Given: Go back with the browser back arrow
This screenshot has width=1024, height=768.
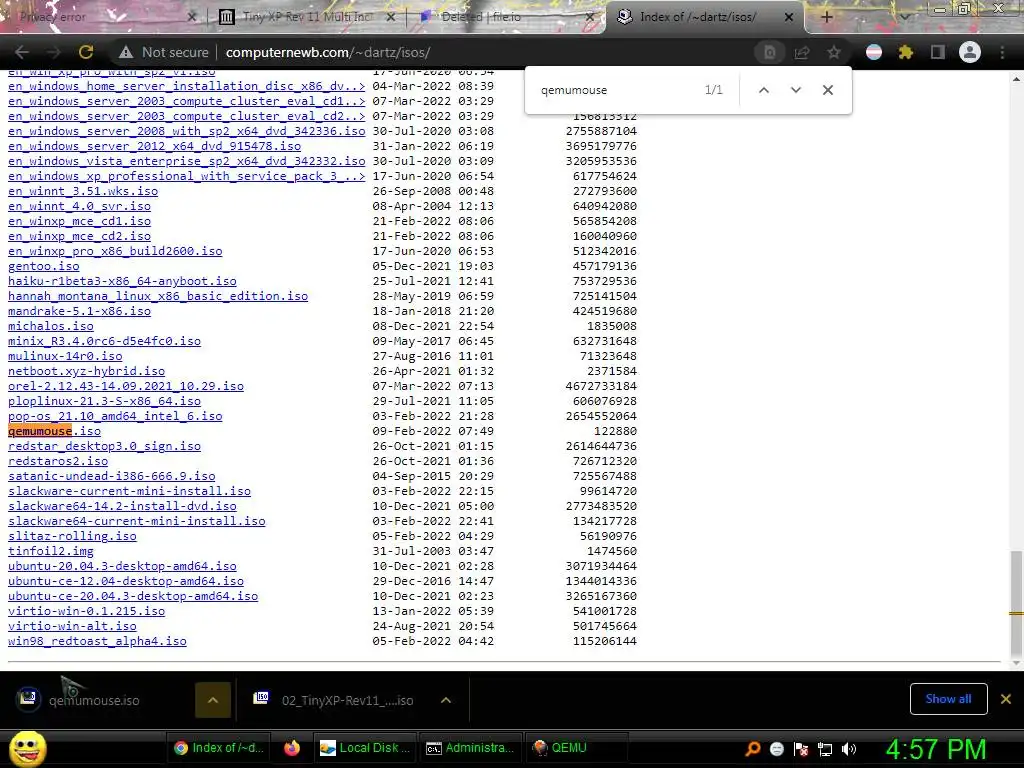Looking at the screenshot, I should 22,52.
